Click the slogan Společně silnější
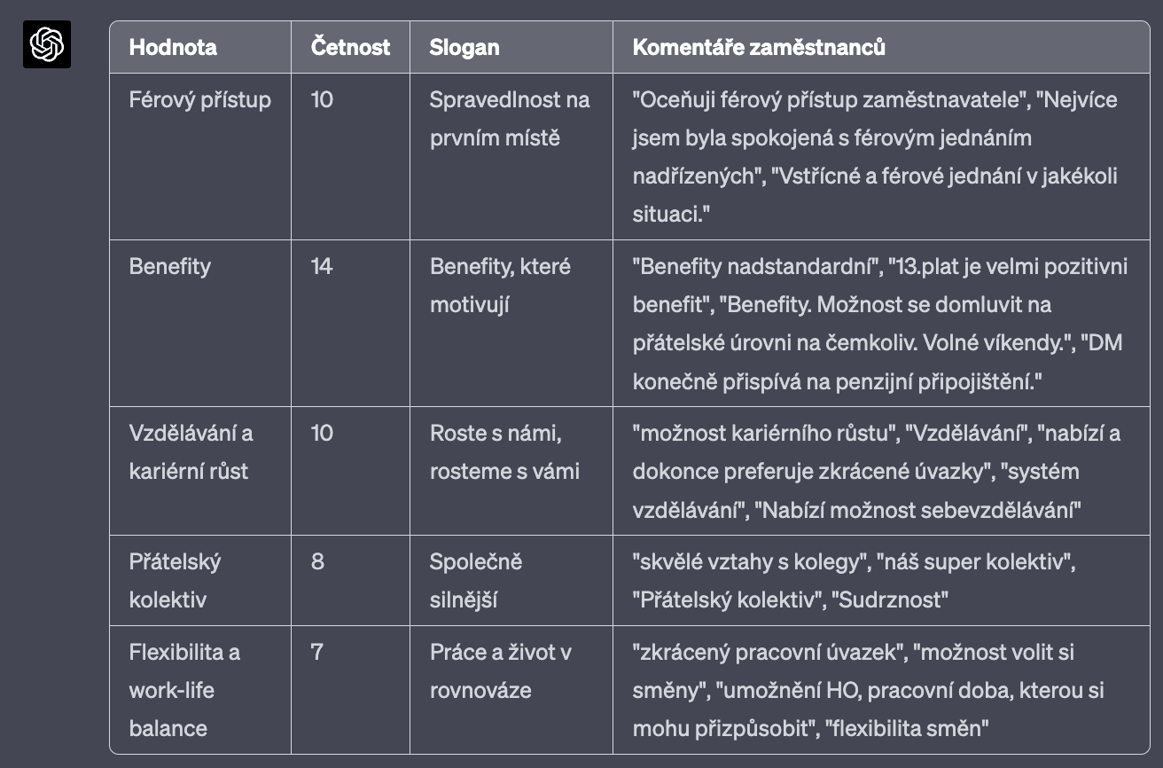The height and width of the screenshot is (768, 1163). pos(475,580)
